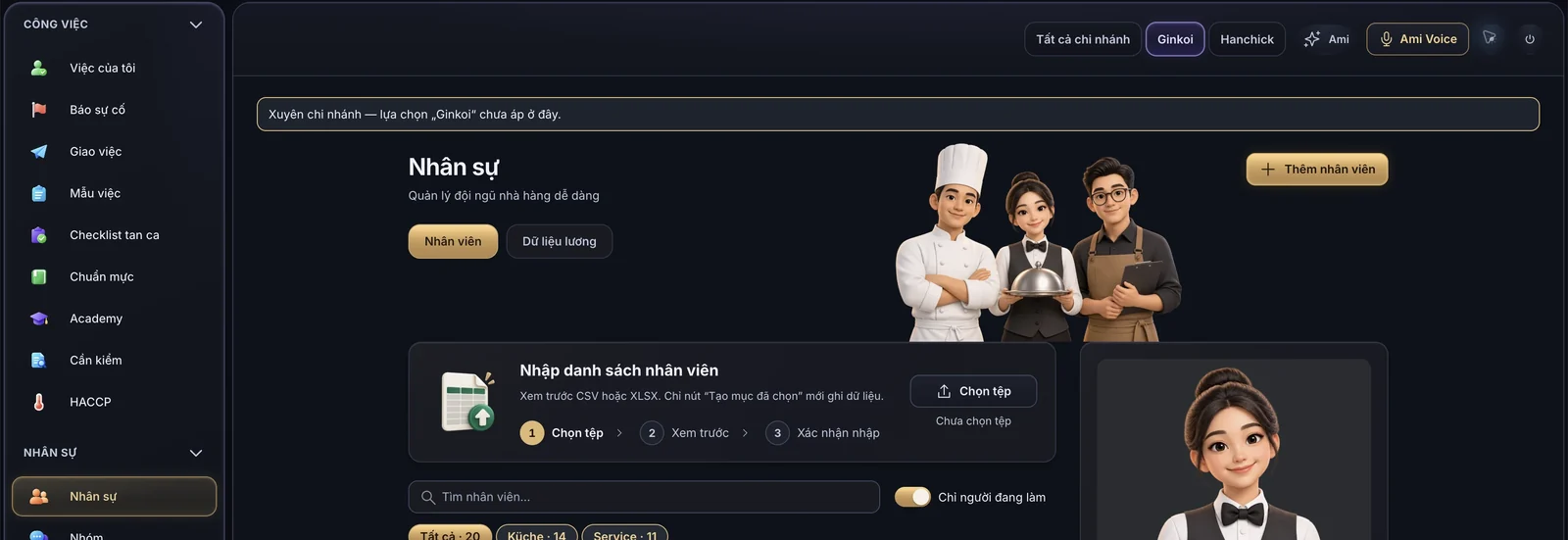Click the microphone icon in Ami Voice
1568x540 pixels.
tap(1387, 39)
